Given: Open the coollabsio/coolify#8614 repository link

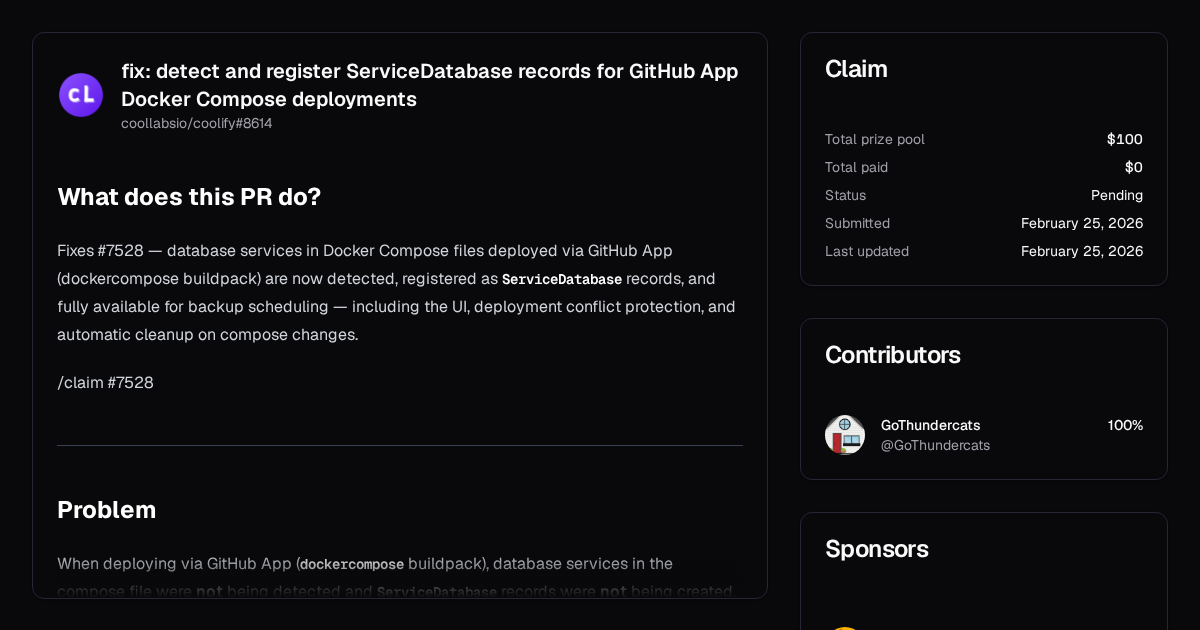Looking at the screenshot, I should click(x=197, y=124).
